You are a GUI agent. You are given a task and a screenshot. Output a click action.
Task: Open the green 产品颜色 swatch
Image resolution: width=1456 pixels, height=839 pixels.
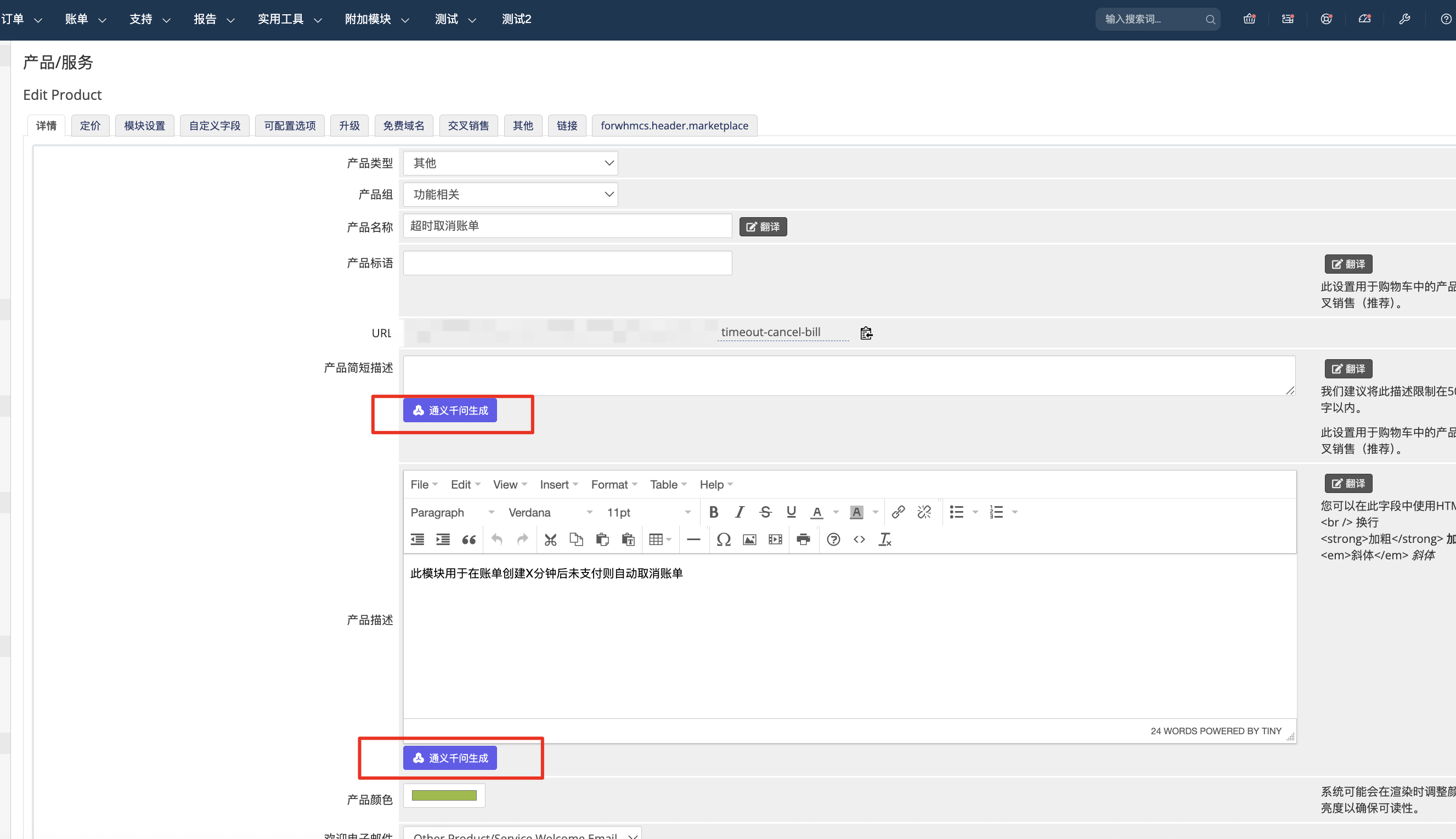pos(444,796)
